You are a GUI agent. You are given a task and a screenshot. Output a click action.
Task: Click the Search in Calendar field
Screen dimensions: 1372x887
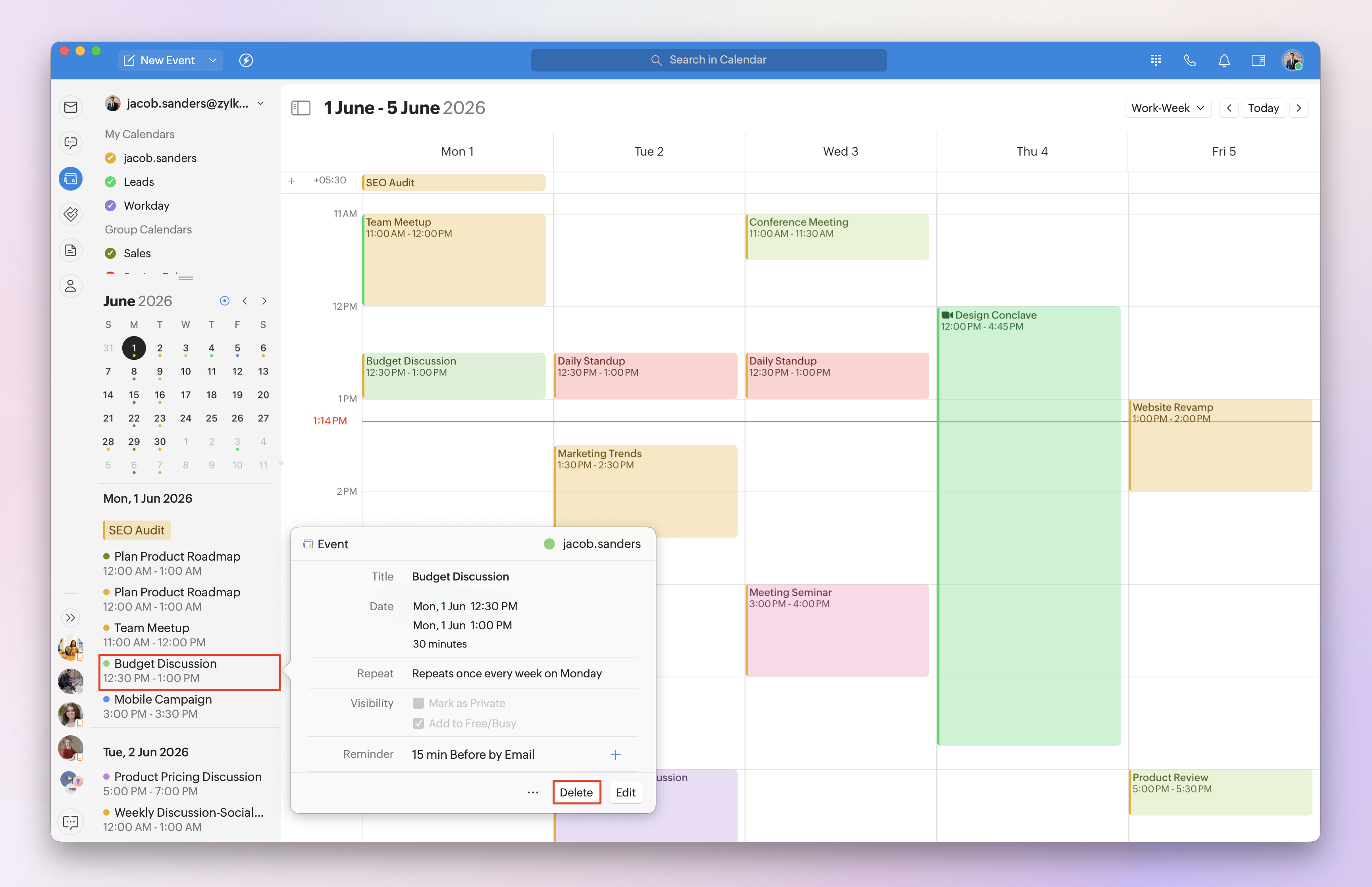coord(708,60)
